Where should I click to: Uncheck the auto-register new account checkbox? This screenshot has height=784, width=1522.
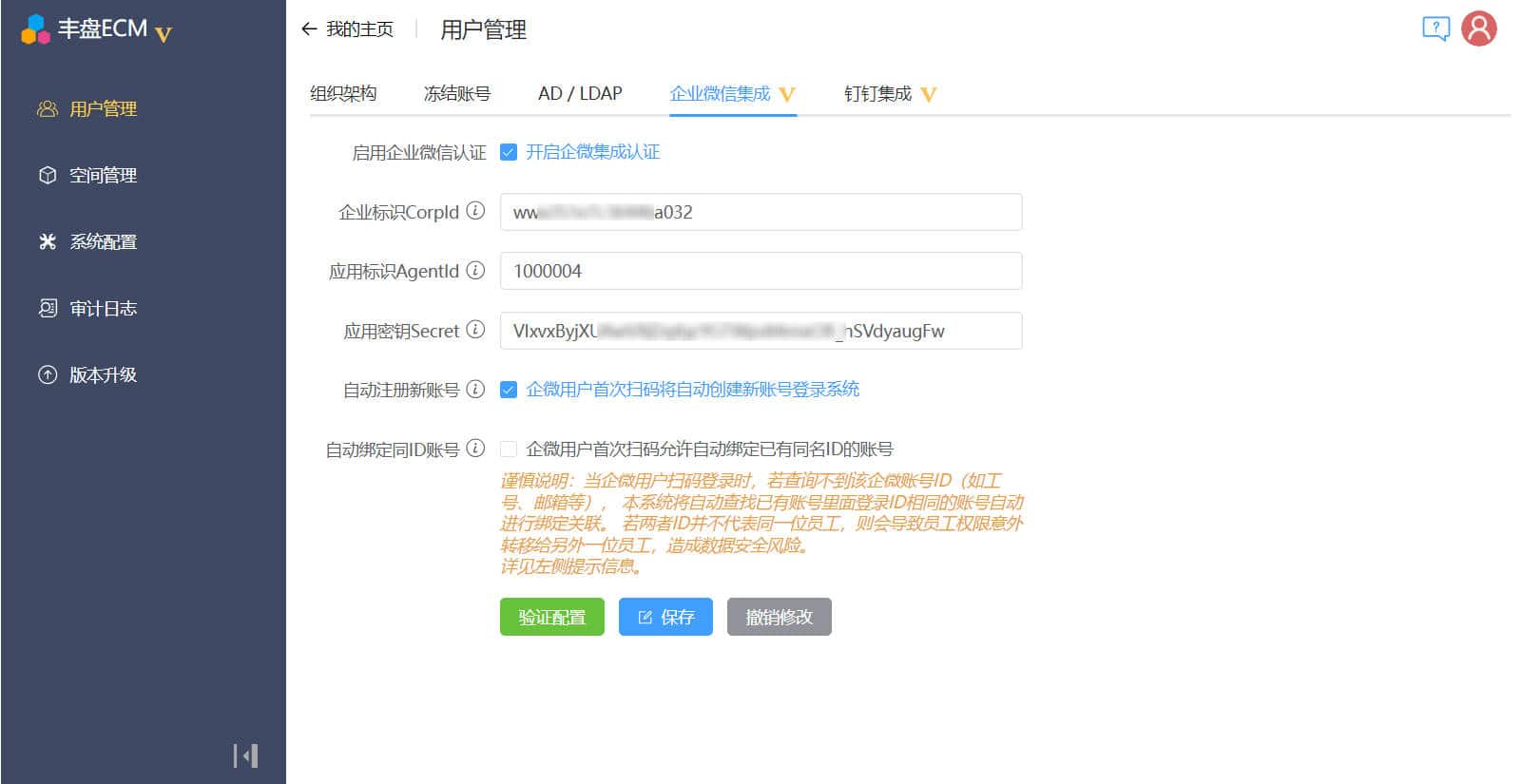(x=509, y=390)
